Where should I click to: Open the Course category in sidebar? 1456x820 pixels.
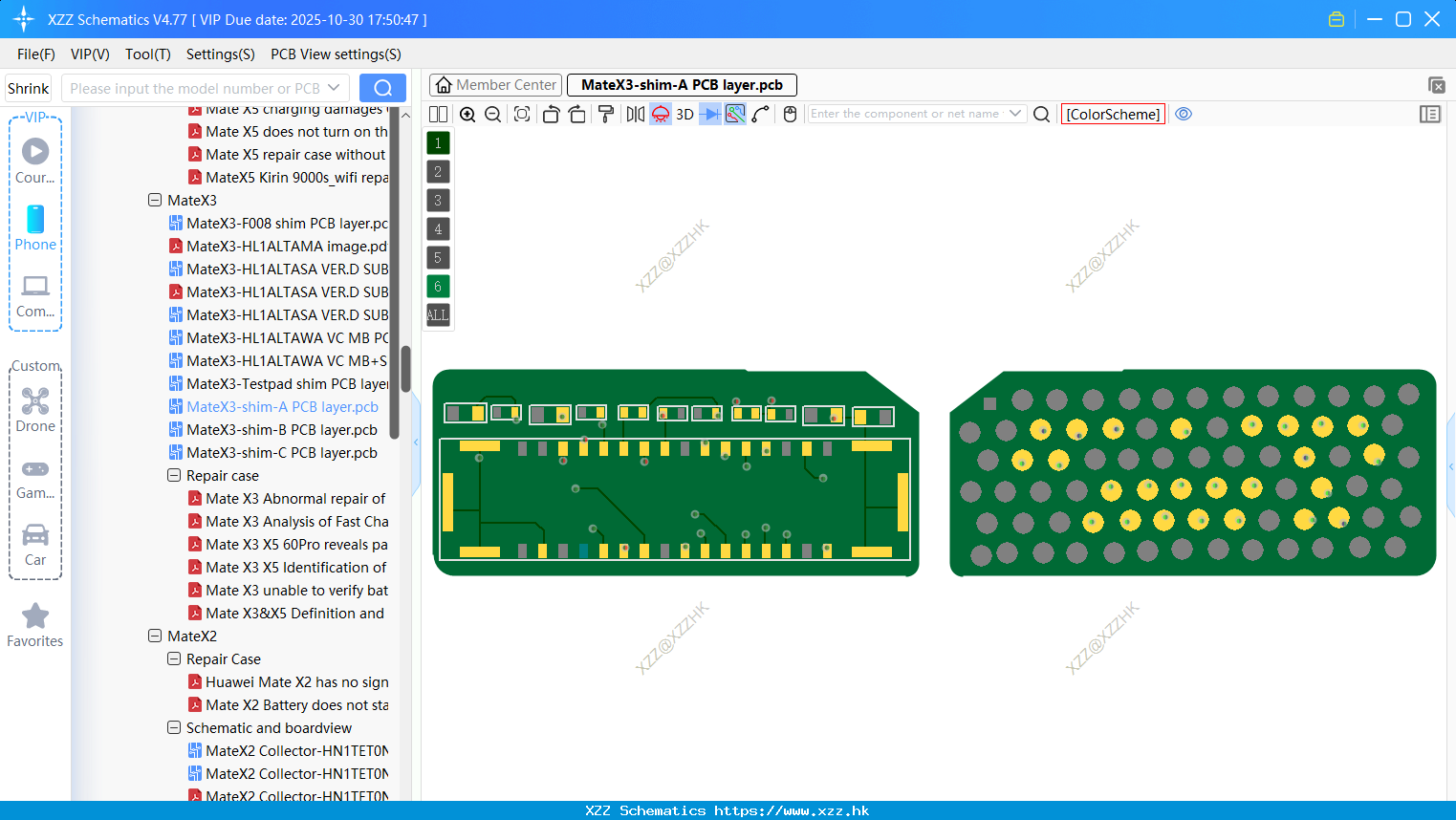(x=35, y=161)
